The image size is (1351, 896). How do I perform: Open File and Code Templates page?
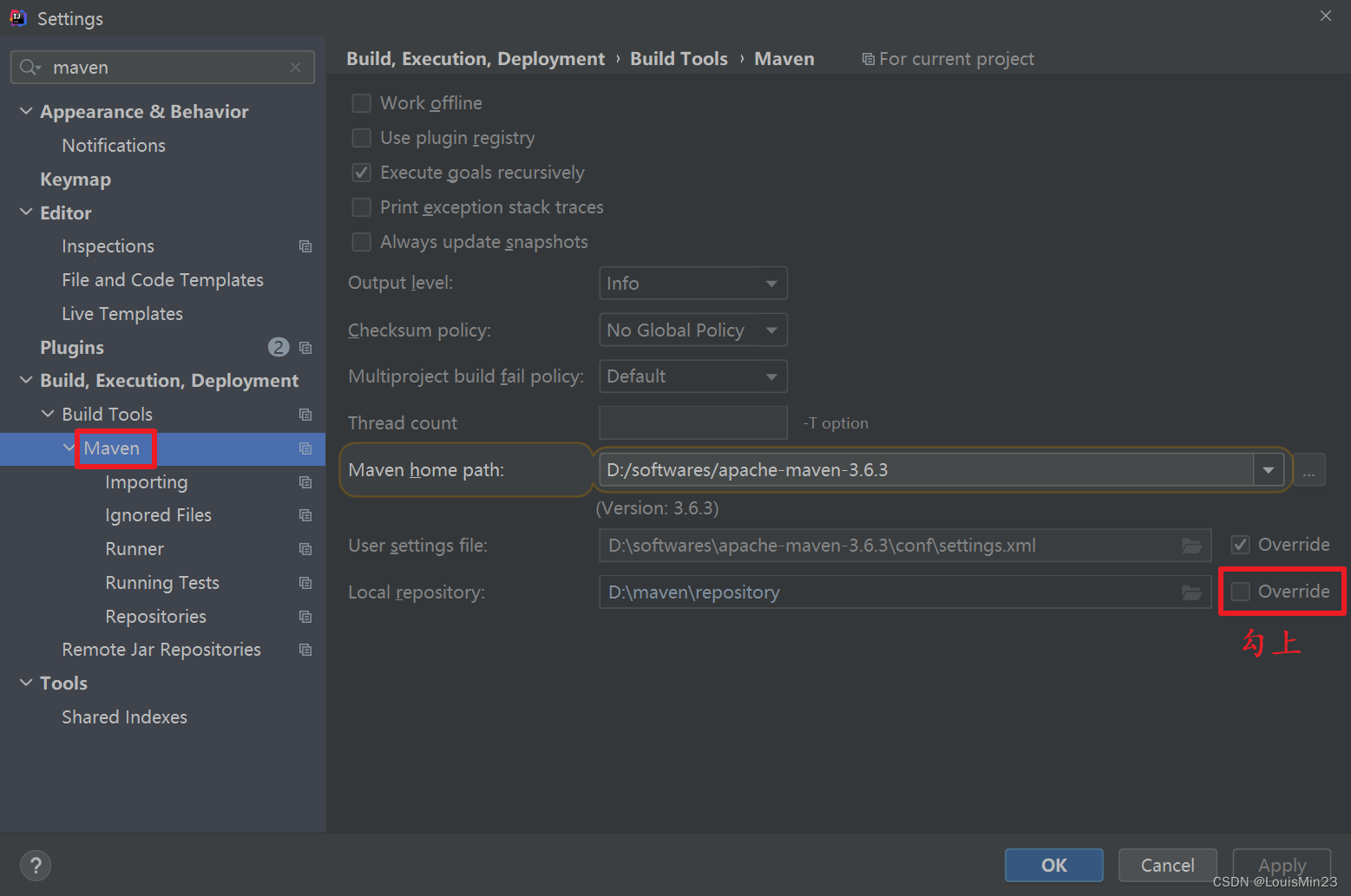click(162, 280)
